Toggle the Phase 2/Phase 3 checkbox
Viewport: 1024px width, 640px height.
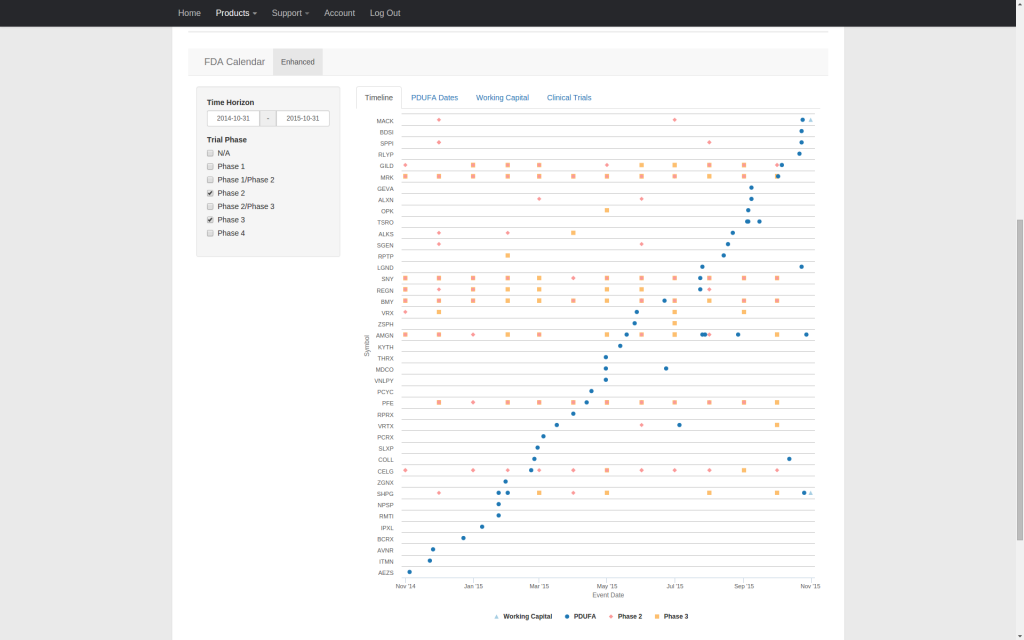click(210, 206)
